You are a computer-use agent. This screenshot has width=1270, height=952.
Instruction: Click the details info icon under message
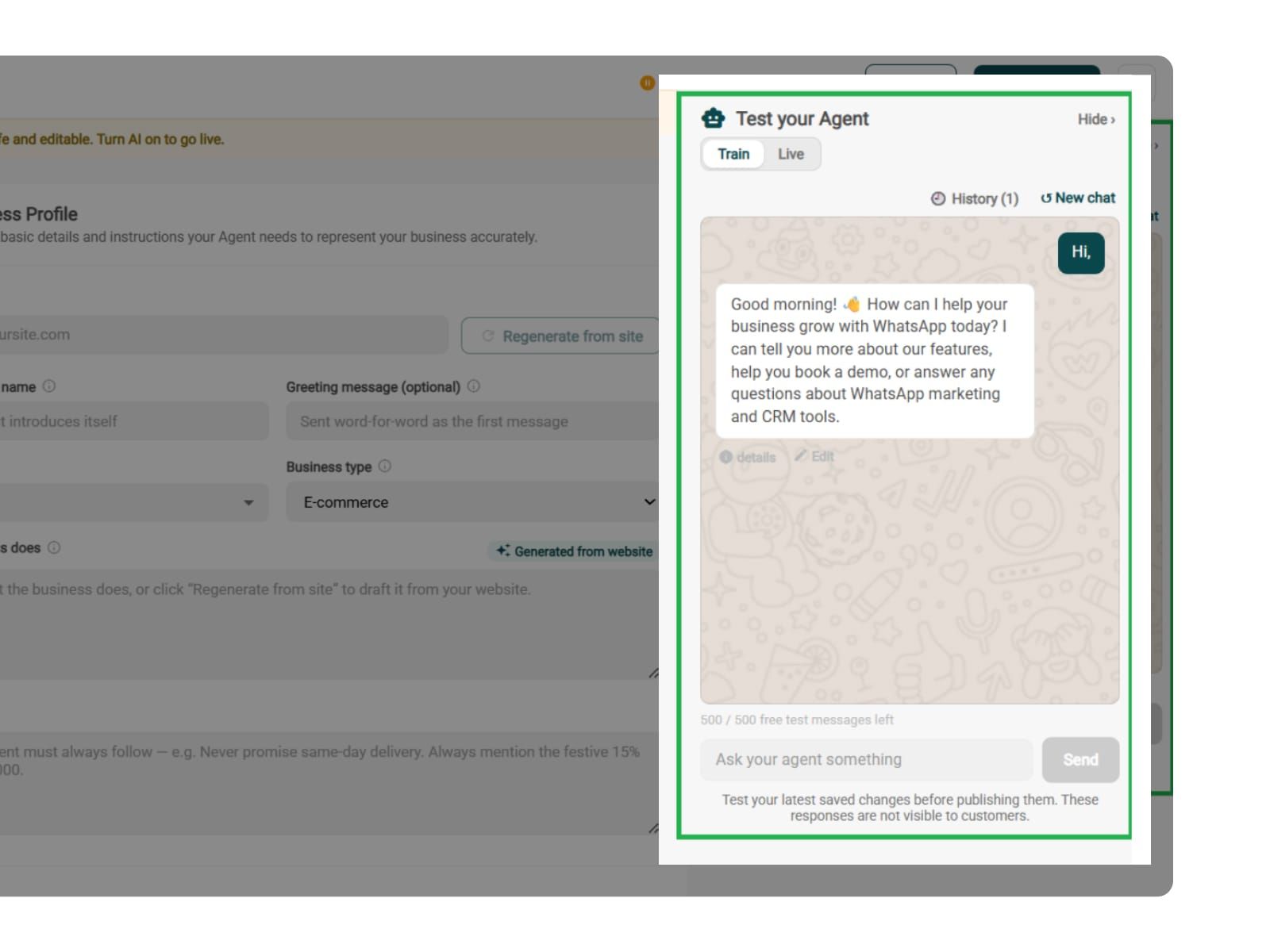[x=725, y=457]
